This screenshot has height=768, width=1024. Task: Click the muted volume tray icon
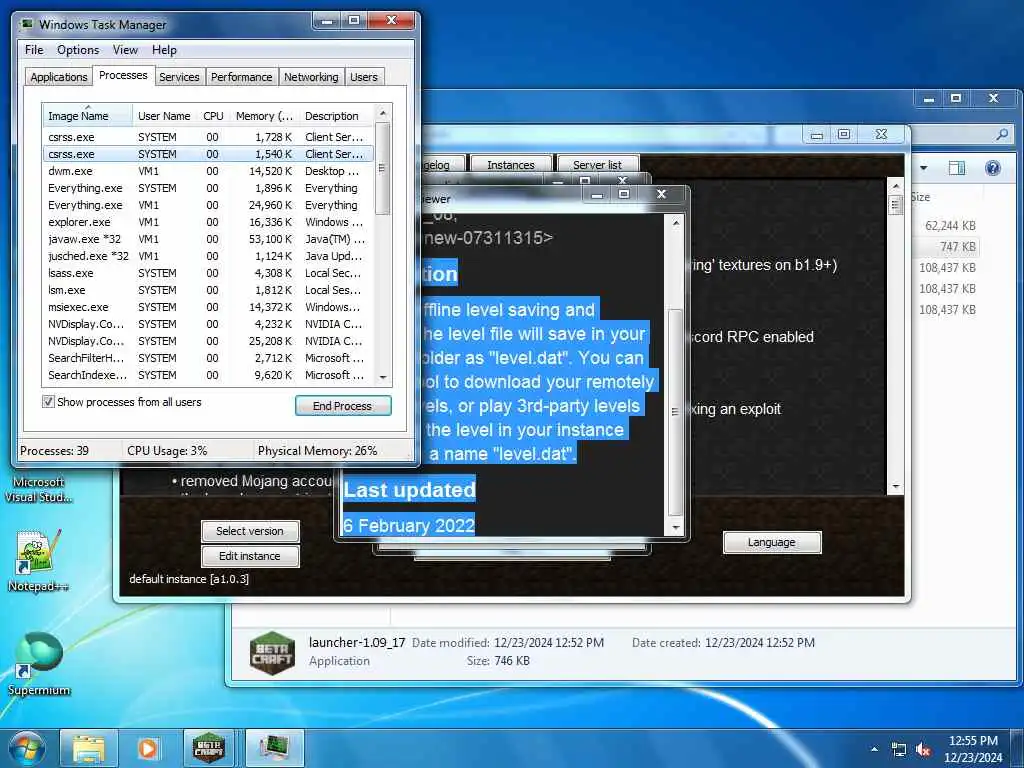pyautogui.click(x=923, y=750)
